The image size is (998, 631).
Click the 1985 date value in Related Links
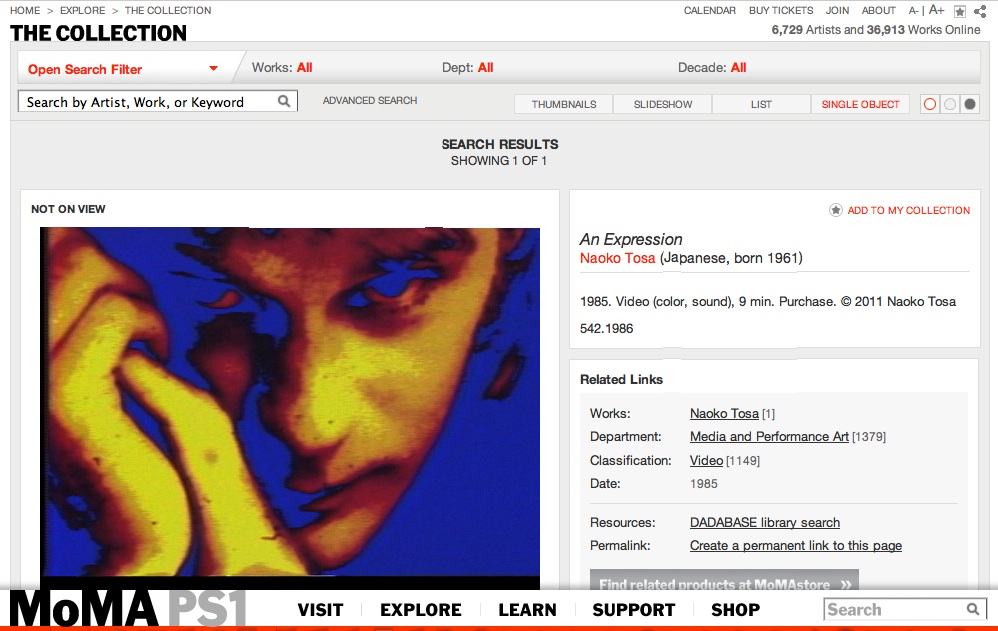click(703, 483)
